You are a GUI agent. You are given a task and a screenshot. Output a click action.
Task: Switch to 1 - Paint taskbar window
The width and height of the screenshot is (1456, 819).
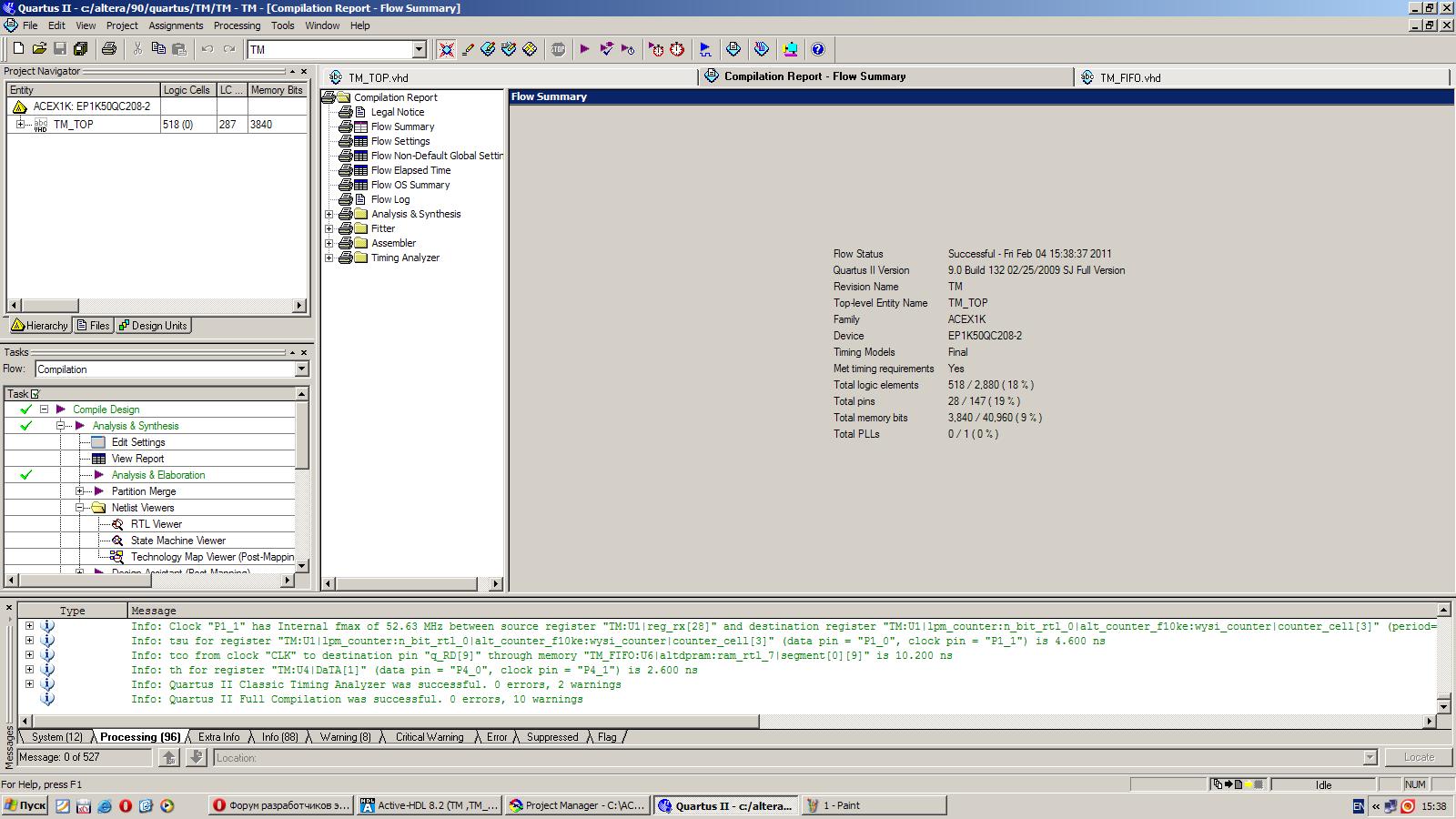pyautogui.click(x=874, y=805)
